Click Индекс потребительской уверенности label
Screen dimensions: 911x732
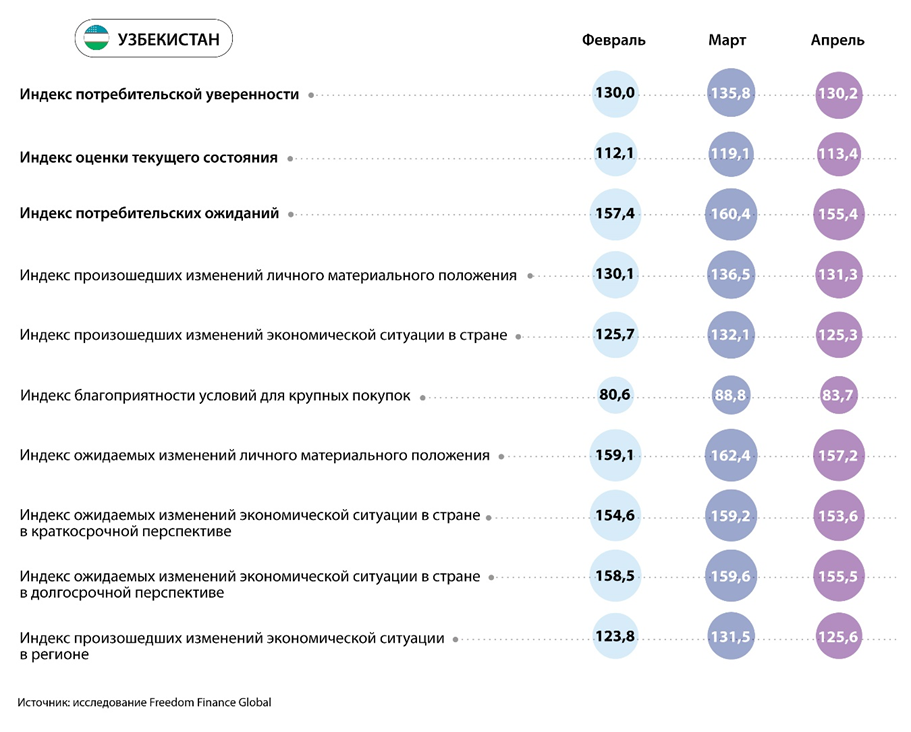click(159, 94)
